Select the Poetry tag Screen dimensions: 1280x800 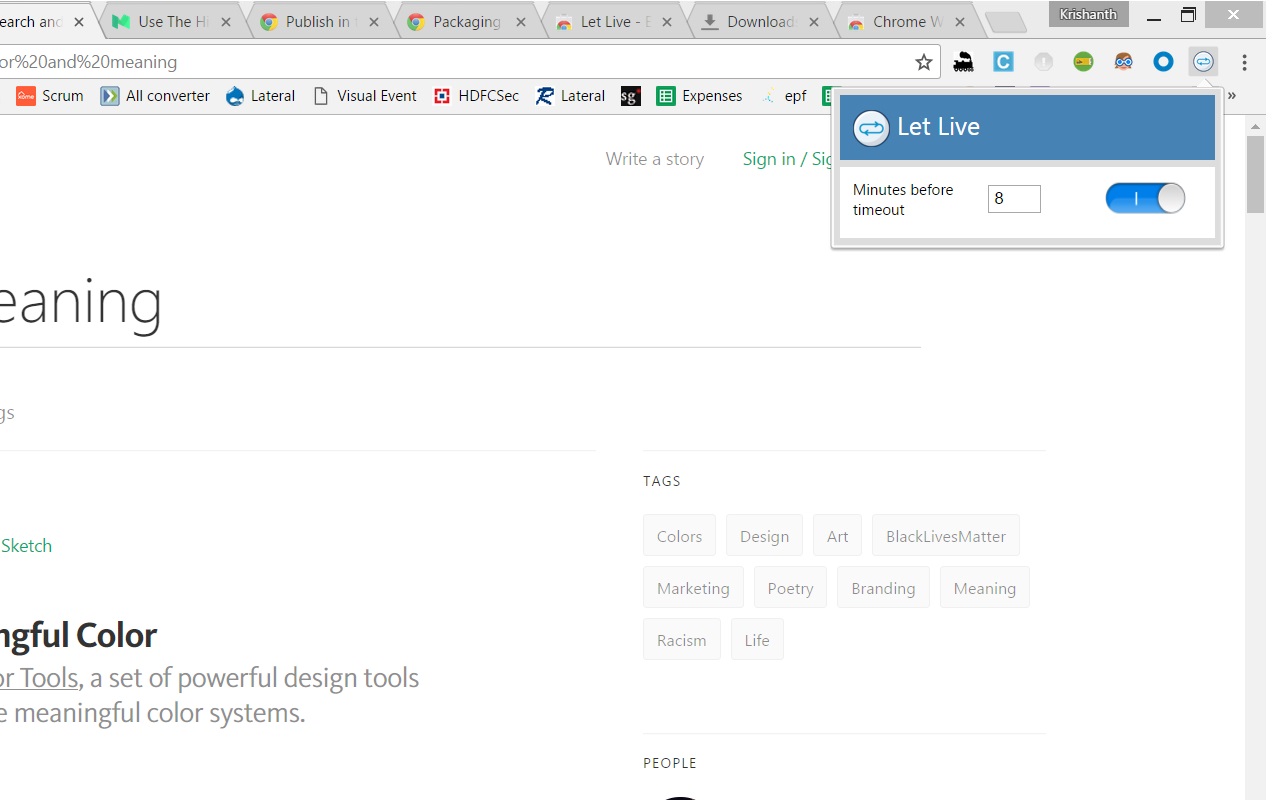pos(790,588)
